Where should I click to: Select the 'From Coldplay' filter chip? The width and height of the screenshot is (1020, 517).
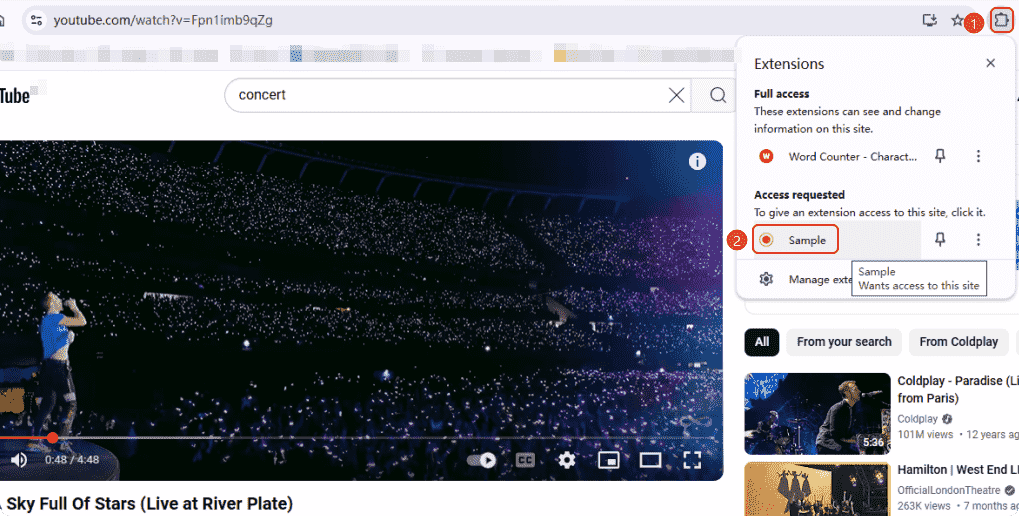pos(958,342)
